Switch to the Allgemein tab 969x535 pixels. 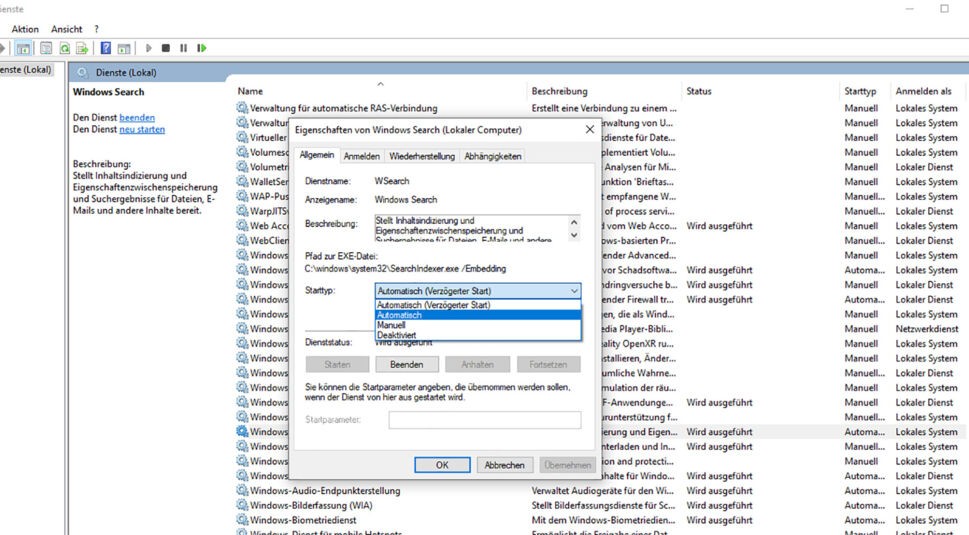317,155
